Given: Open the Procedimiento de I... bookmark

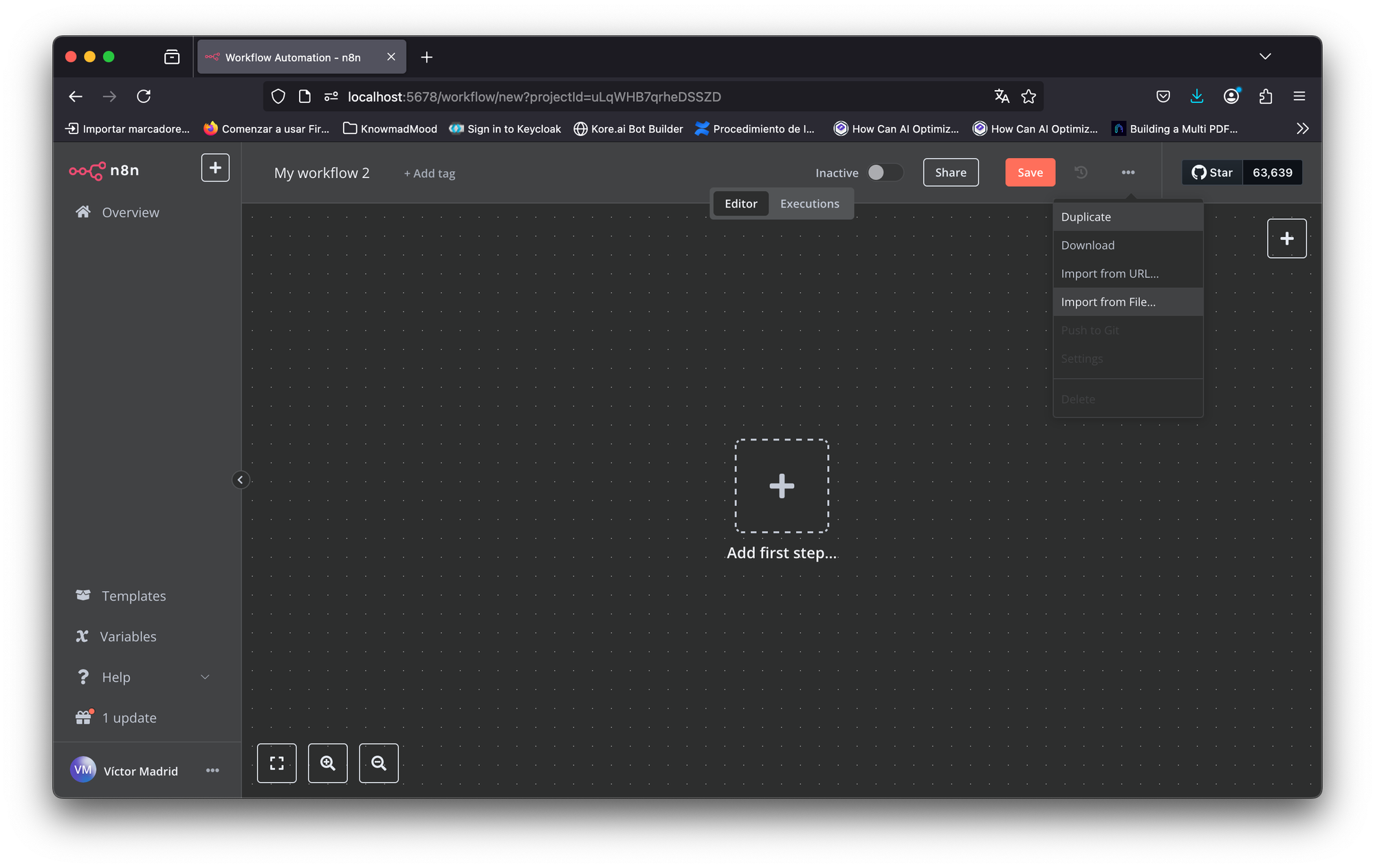Looking at the screenshot, I should [755, 129].
